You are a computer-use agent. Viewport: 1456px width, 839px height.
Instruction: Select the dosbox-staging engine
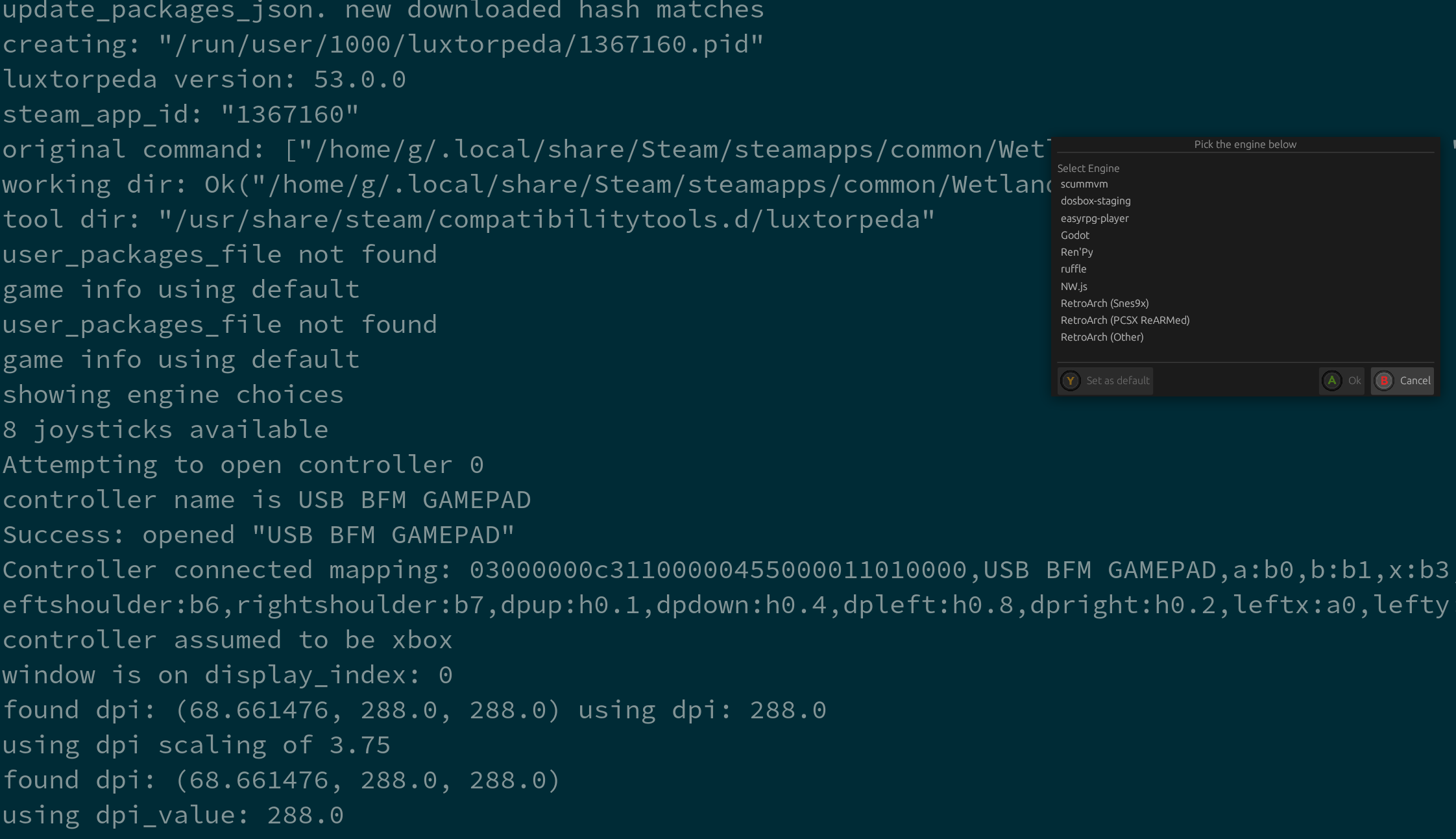point(1095,201)
